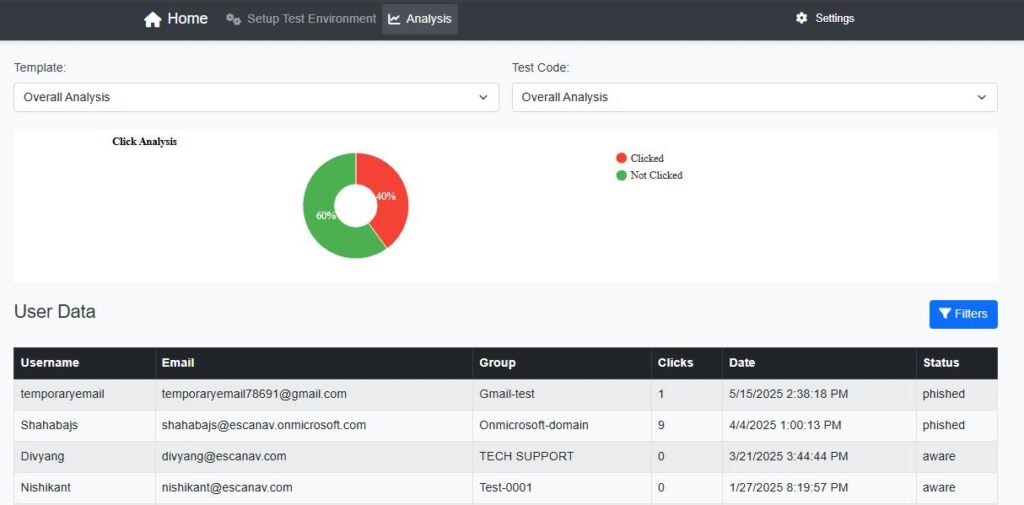Sort by the Clicks column header
This screenshot has height=505, width=1024.
(675, 363)
